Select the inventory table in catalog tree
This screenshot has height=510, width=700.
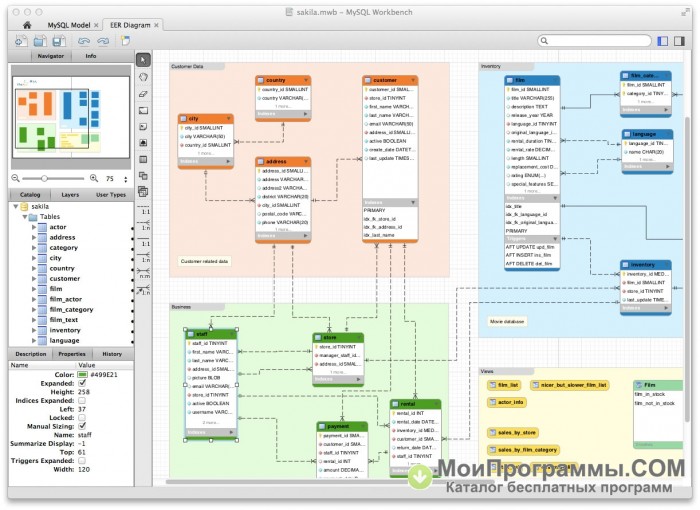pos(65,330)
